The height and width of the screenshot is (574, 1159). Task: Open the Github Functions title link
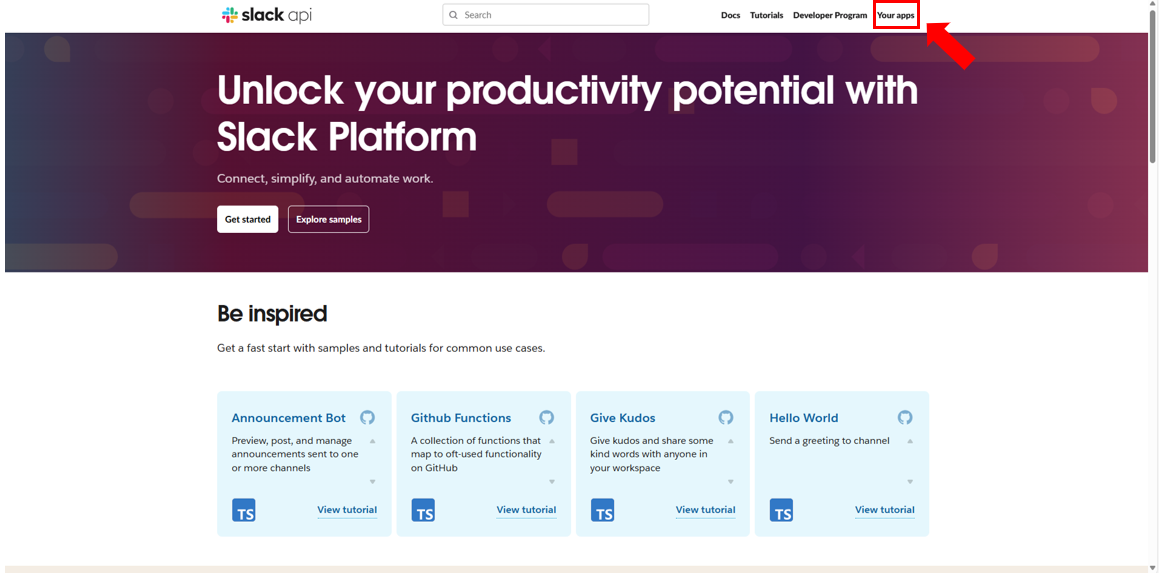(461, 418)
